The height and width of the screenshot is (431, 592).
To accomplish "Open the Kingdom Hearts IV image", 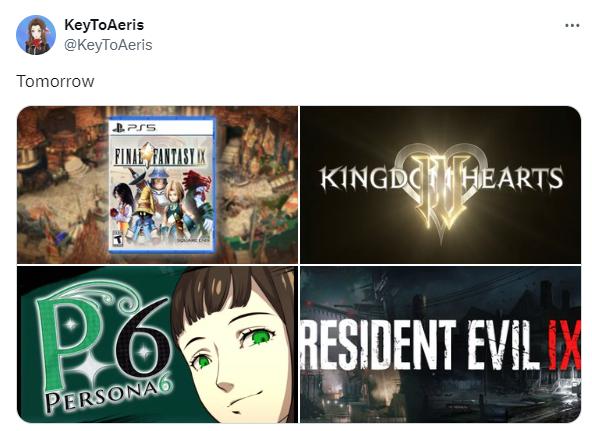I will pos(440,185).
